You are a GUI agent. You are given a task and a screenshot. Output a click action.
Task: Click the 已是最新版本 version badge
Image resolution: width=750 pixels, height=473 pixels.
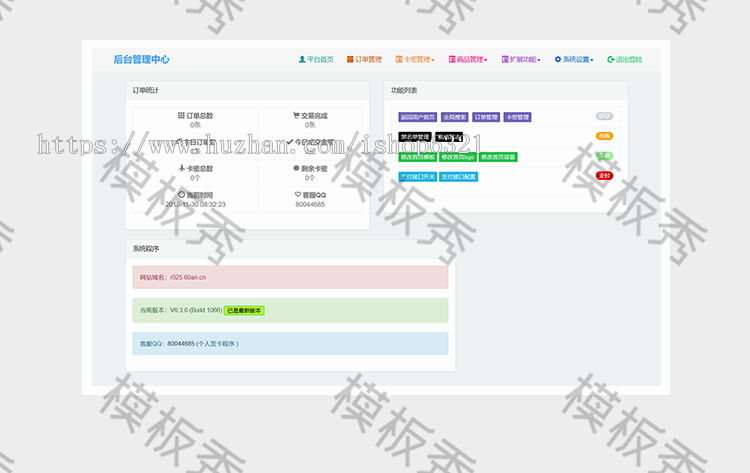[244, 310]
